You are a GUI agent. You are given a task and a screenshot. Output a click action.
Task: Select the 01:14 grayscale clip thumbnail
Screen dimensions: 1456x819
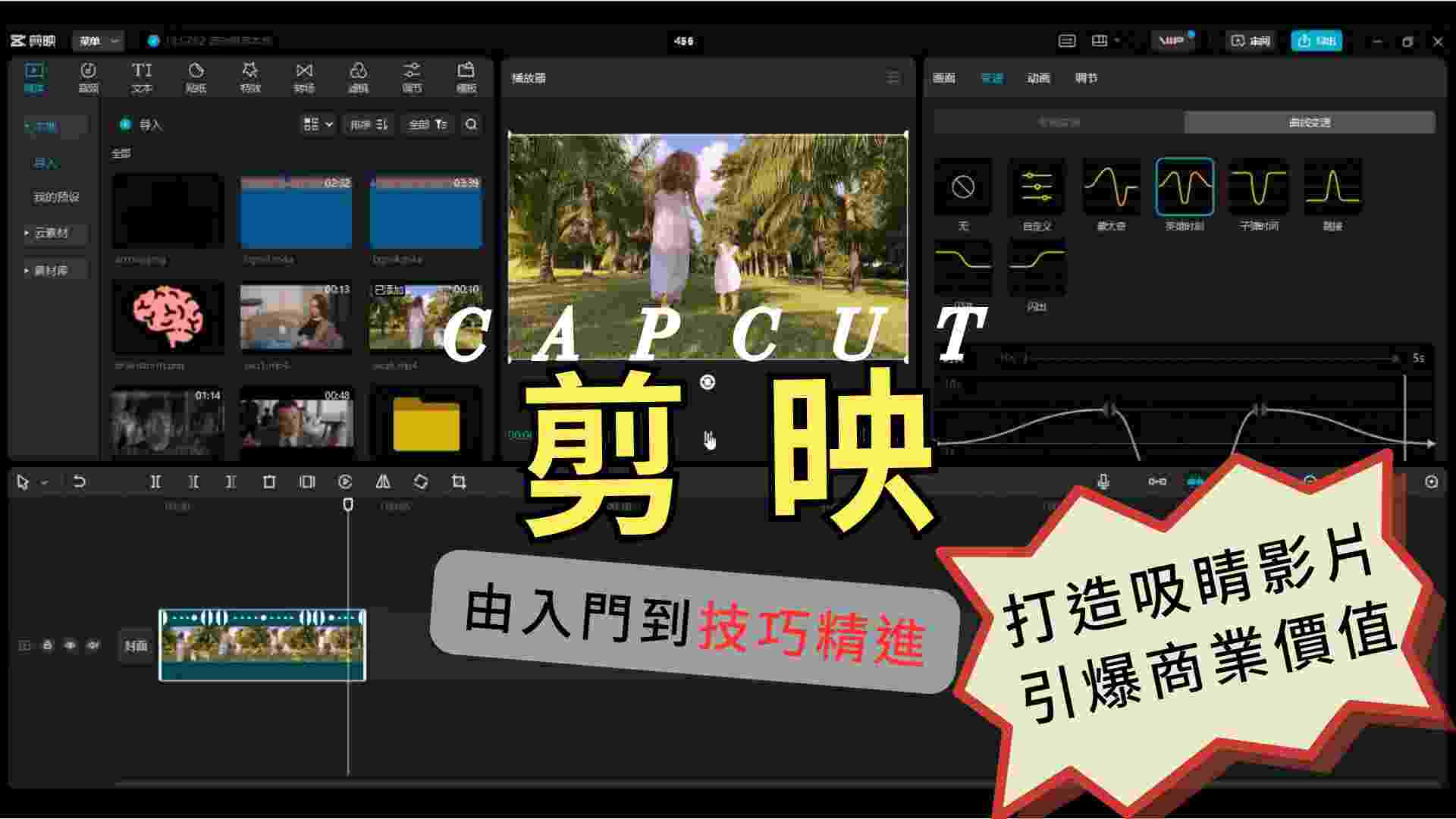[x=168, y=422]
